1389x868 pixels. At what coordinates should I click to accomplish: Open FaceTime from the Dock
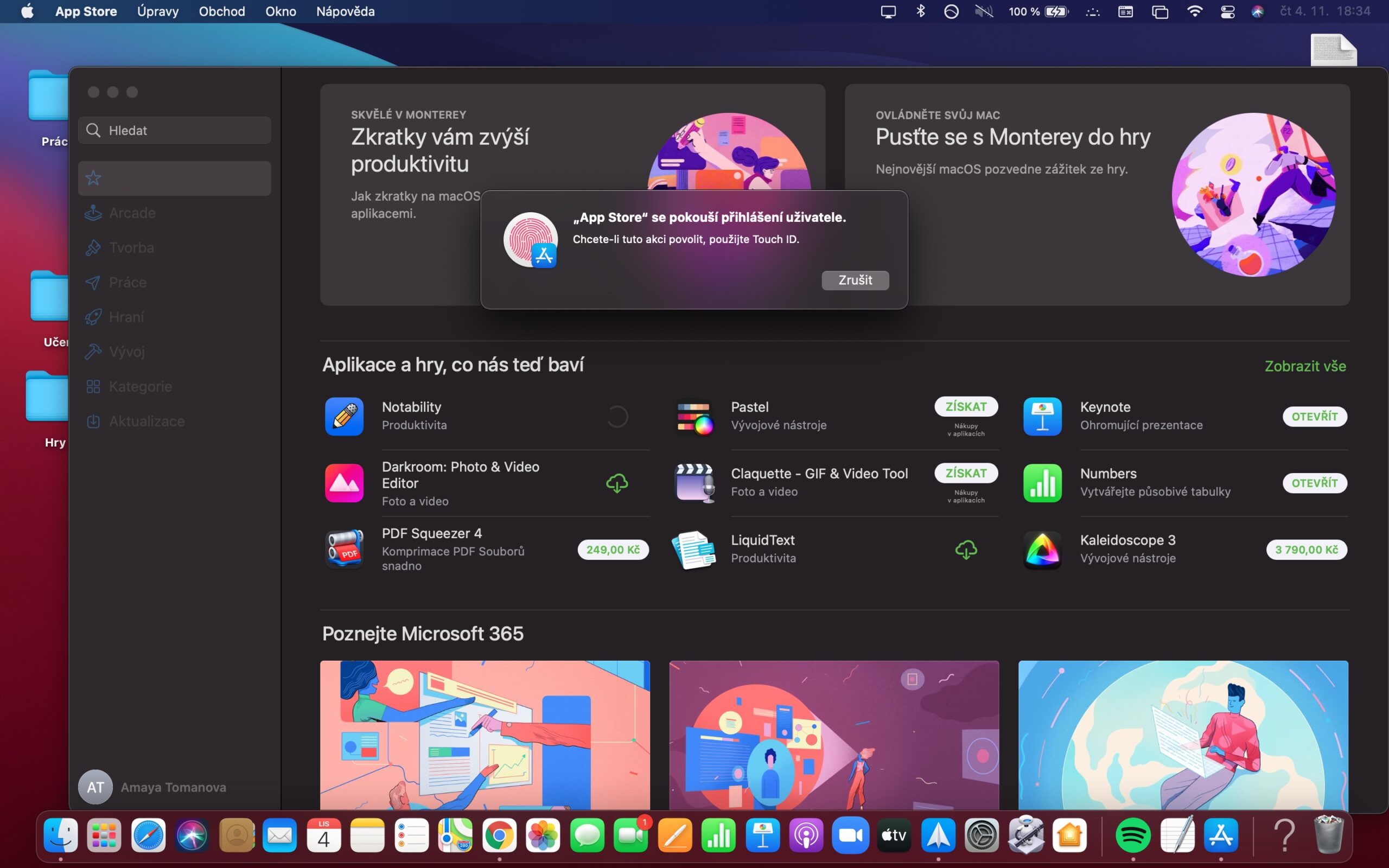coord(631,835)
